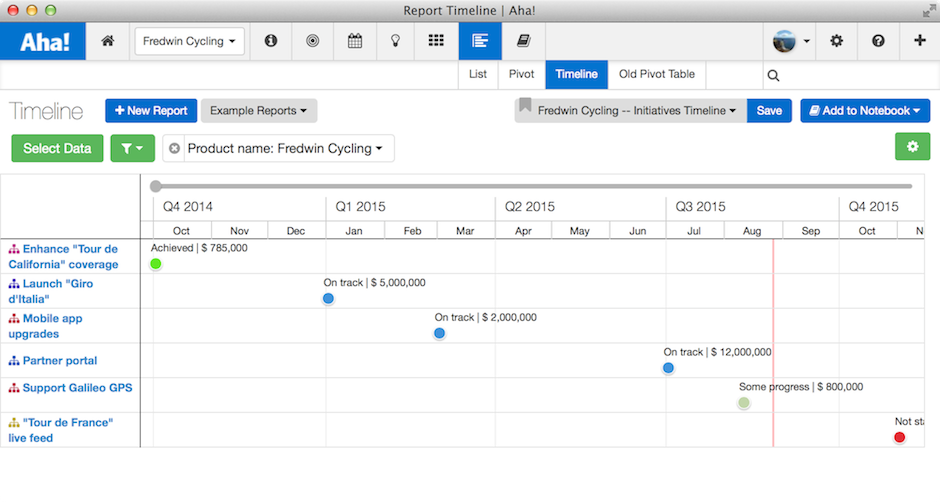The width and height of the screenshot is (940, 502).
Task: Open green timeline settings gear button
Action: 912,146
